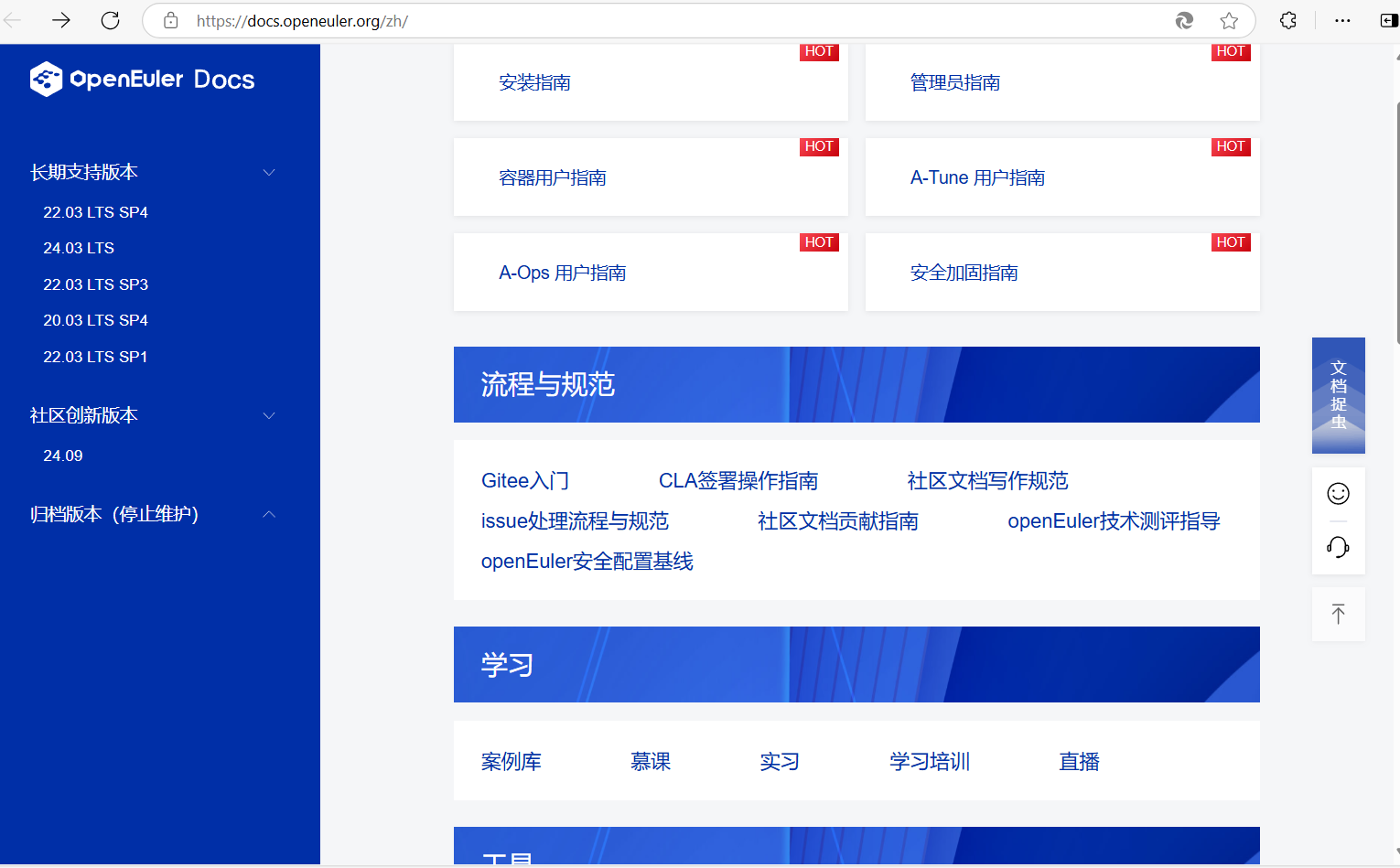Open 社区文档写作规范 link
Screen dimensions: 1400x868
[987, 481]
